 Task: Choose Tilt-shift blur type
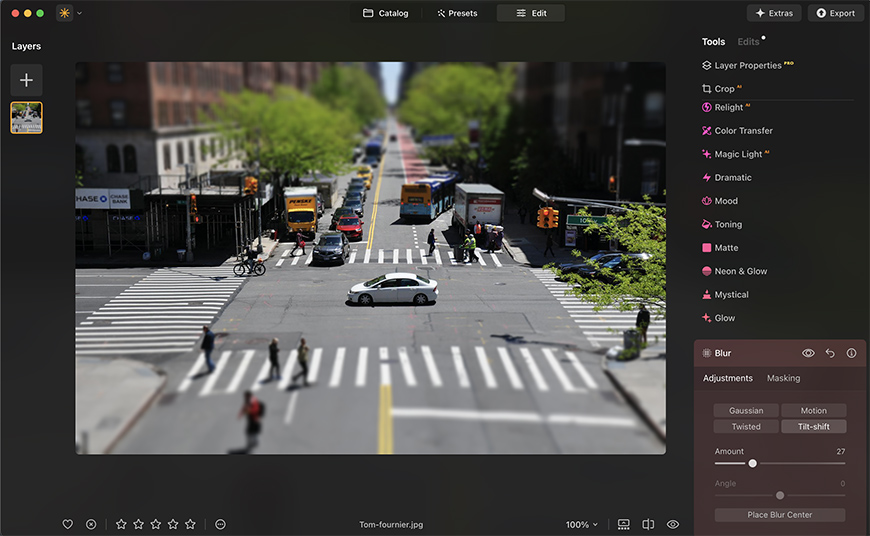point(813,427)
